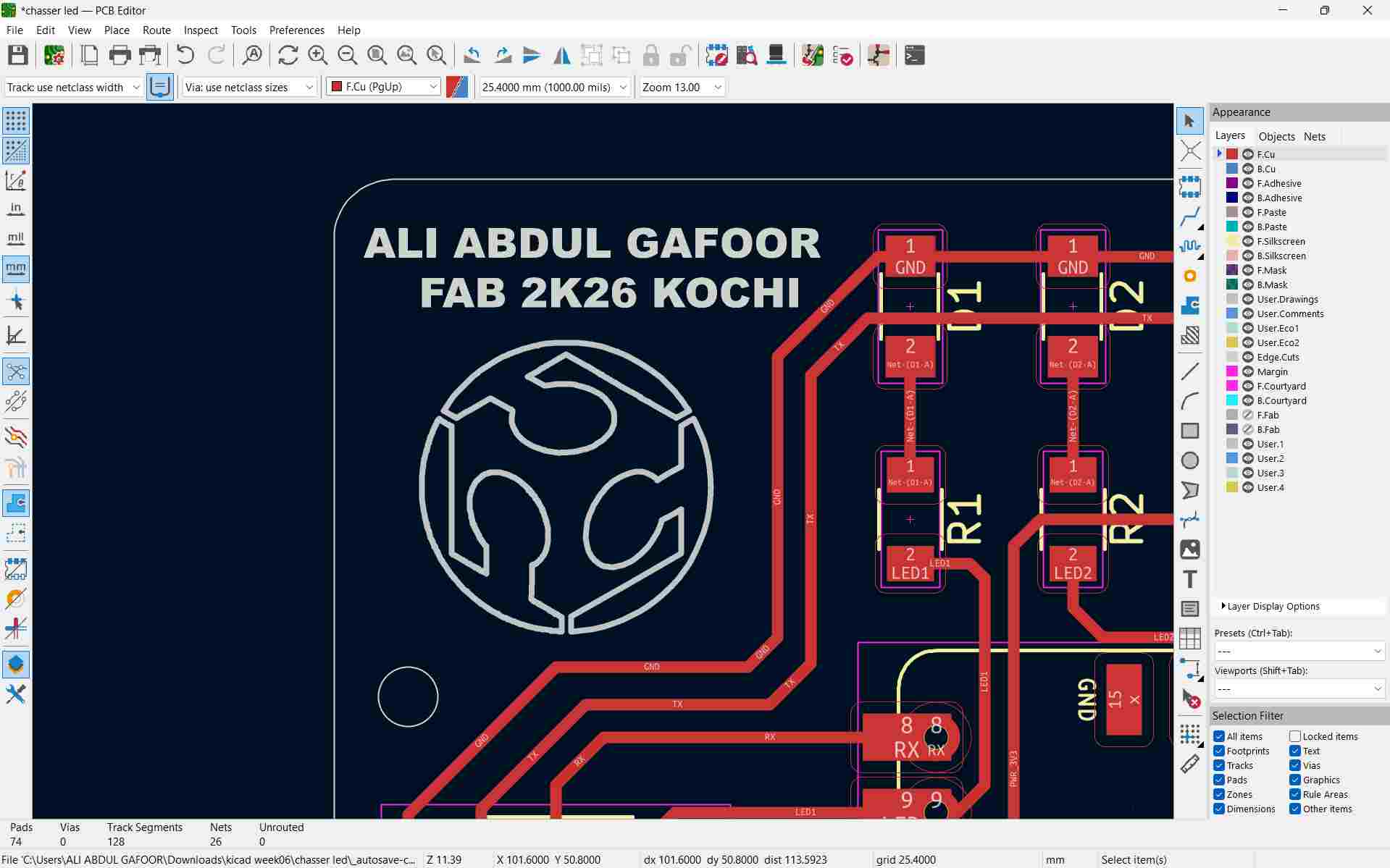Screen dimensions: 1390x868
Task: Uncheck the Tracks selection filter
Action: 1219,765
